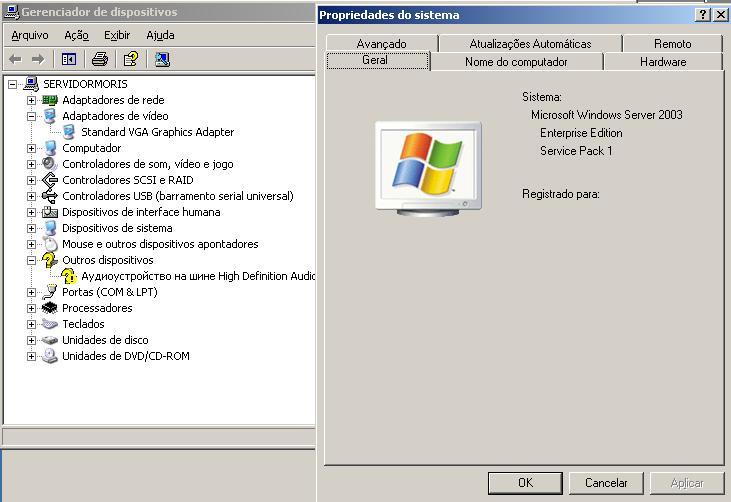The width and height of the screenshot is (731, 502).
Task: Switch to the Hardware tab
Action: tap(663, 62)
